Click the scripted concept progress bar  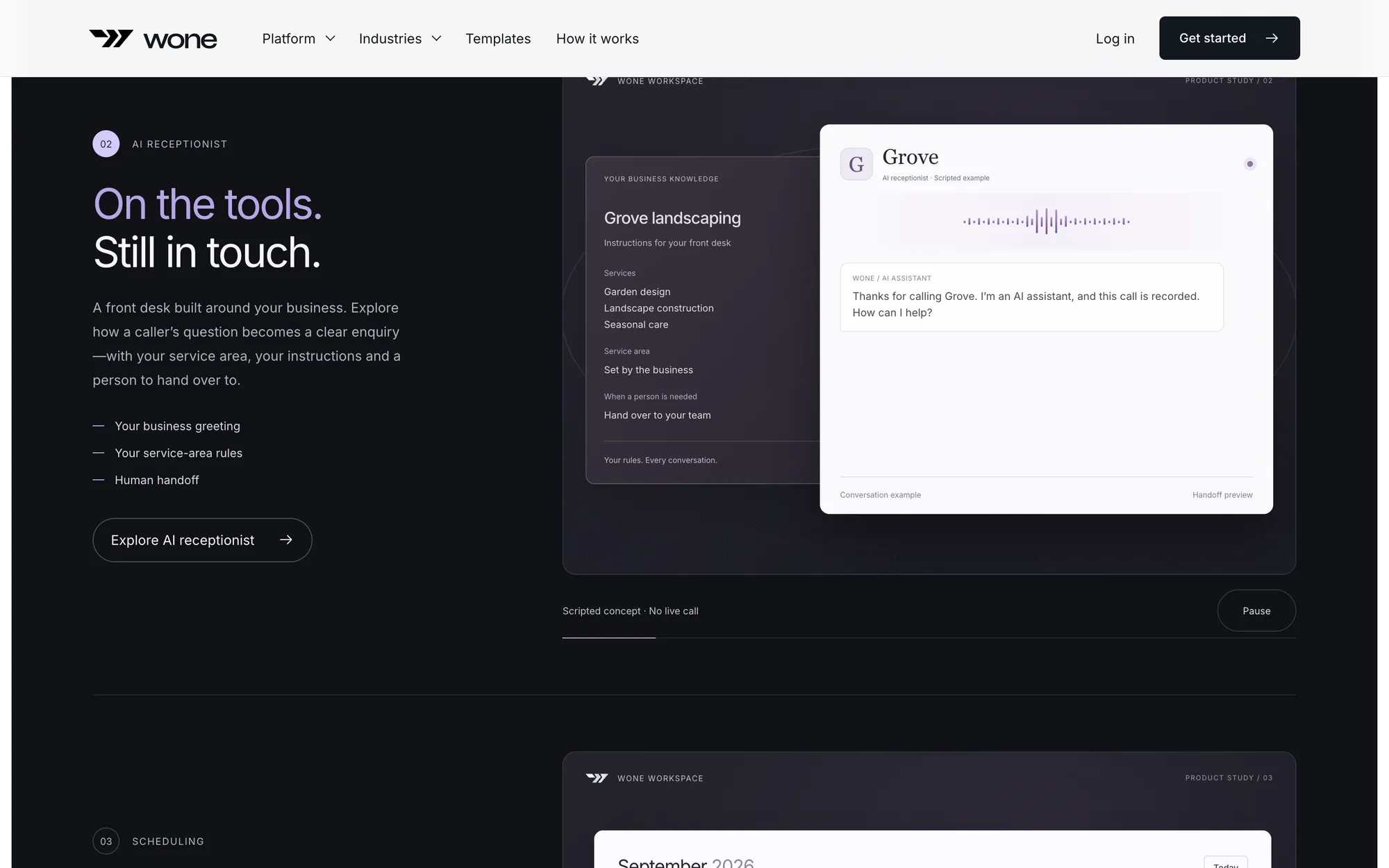pos(929,637)
